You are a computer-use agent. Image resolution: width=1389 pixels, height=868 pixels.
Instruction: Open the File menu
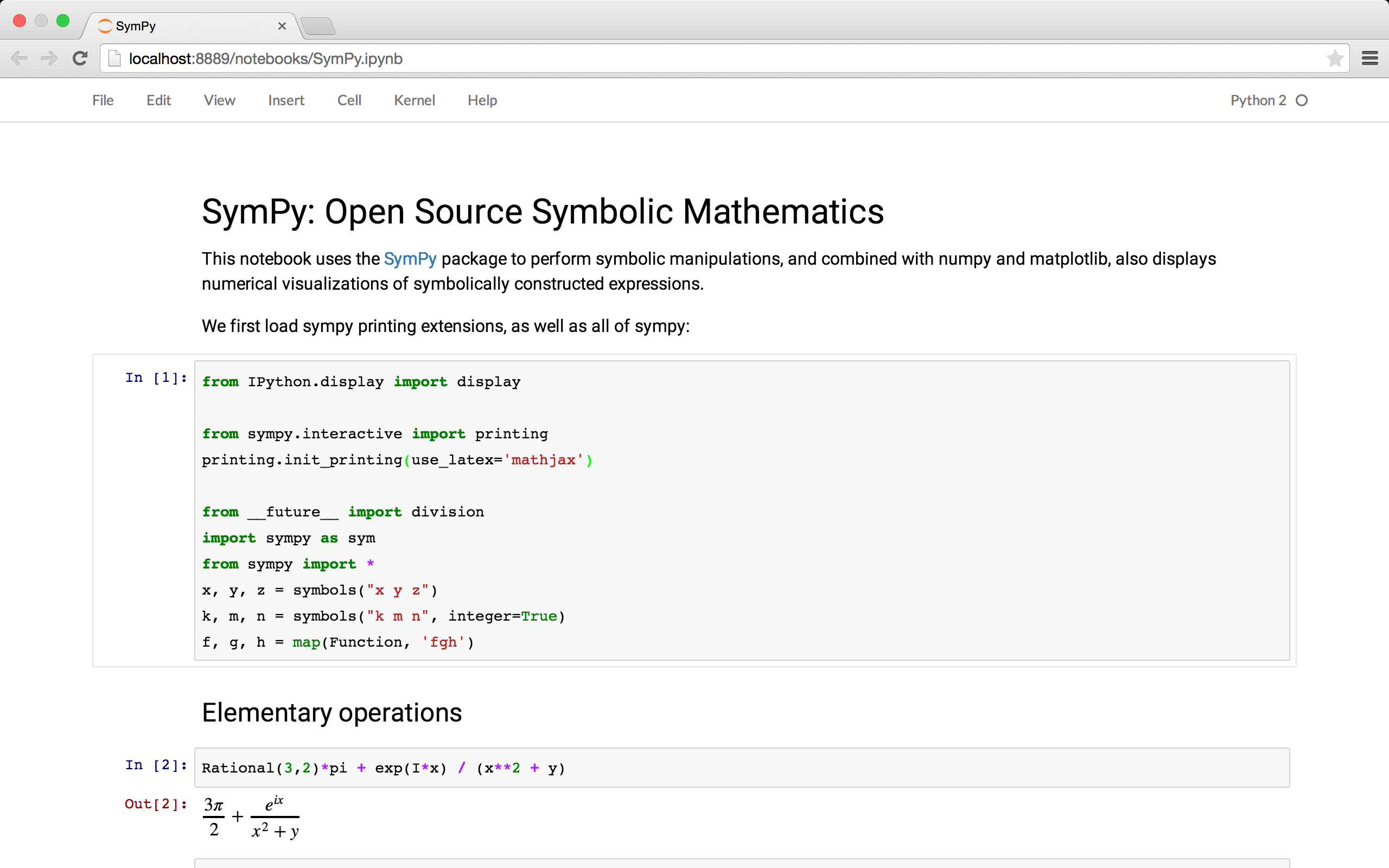point(103,100)
